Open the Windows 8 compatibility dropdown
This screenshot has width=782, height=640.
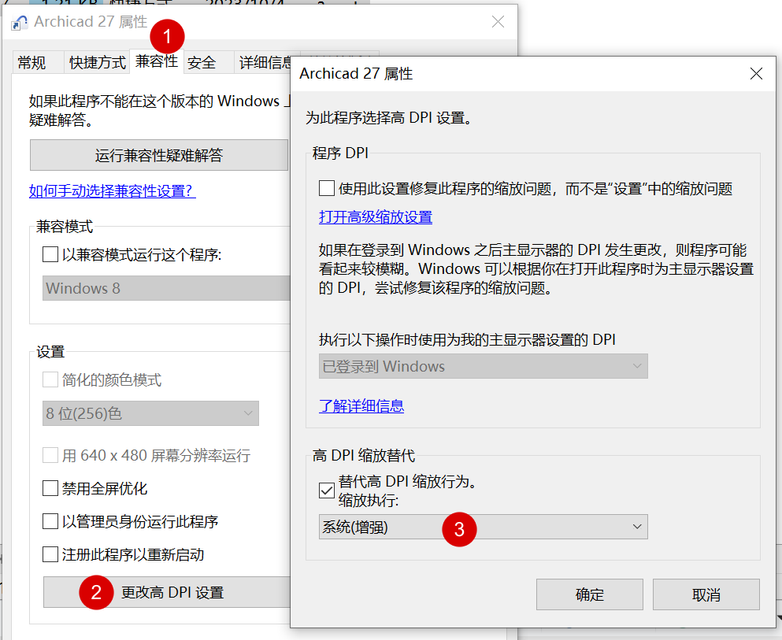(167, 288)
